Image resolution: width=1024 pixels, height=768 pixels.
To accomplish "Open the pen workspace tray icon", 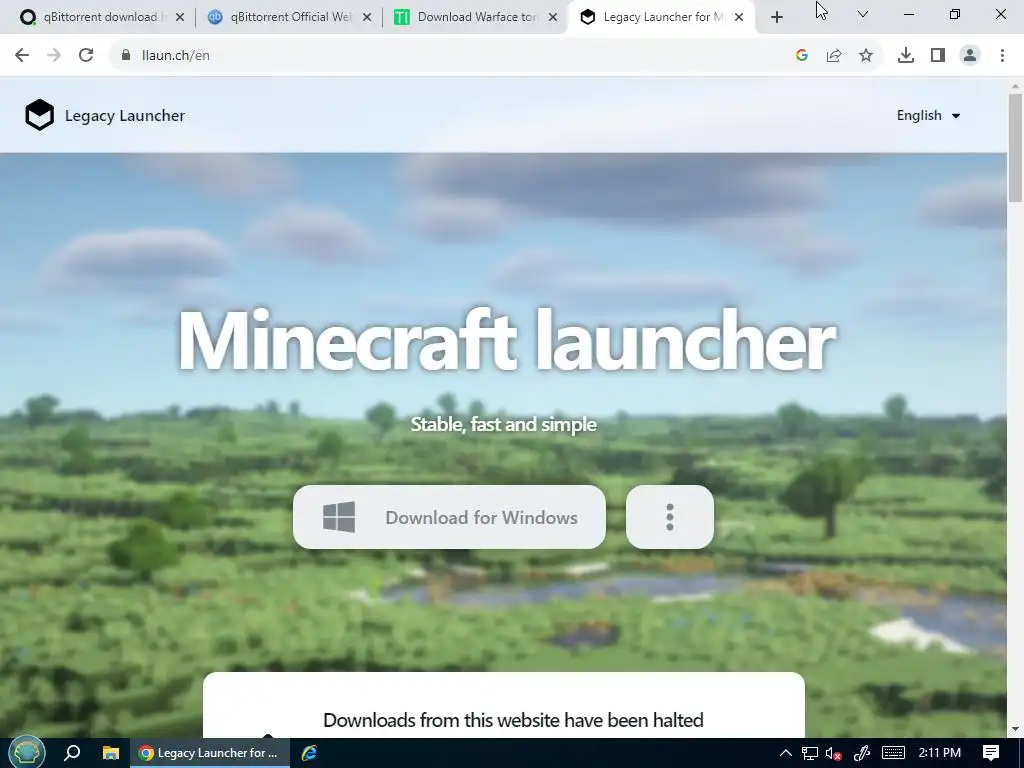I will pos(861,753).
